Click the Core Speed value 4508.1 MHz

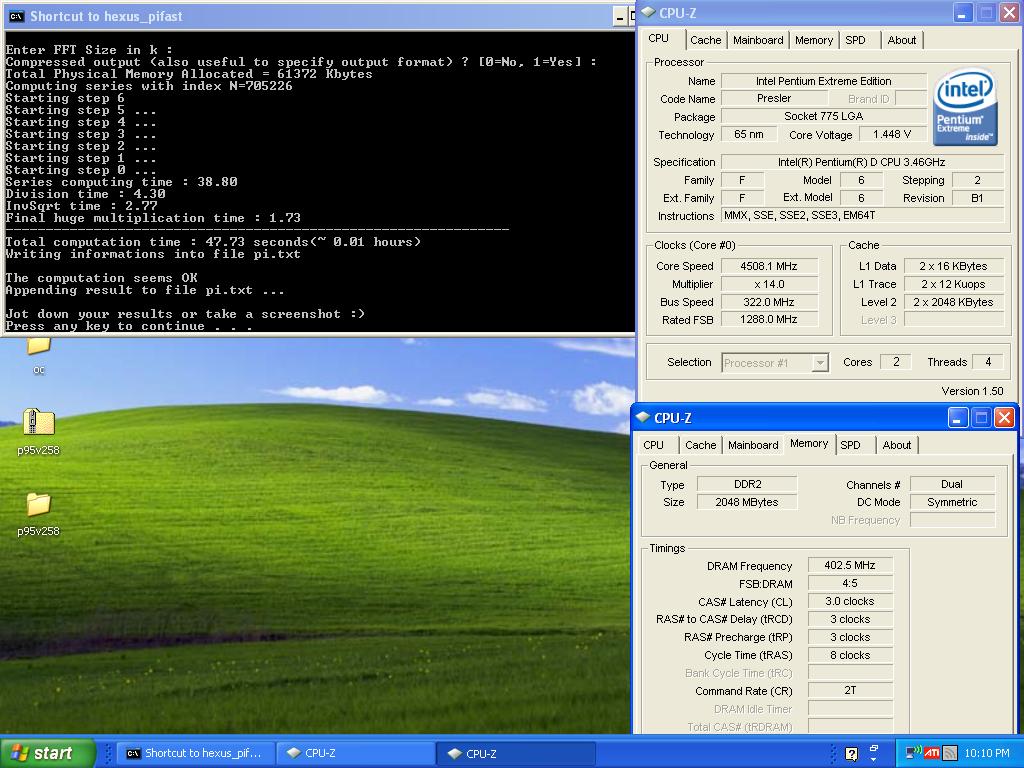click(x=769, y=266)
